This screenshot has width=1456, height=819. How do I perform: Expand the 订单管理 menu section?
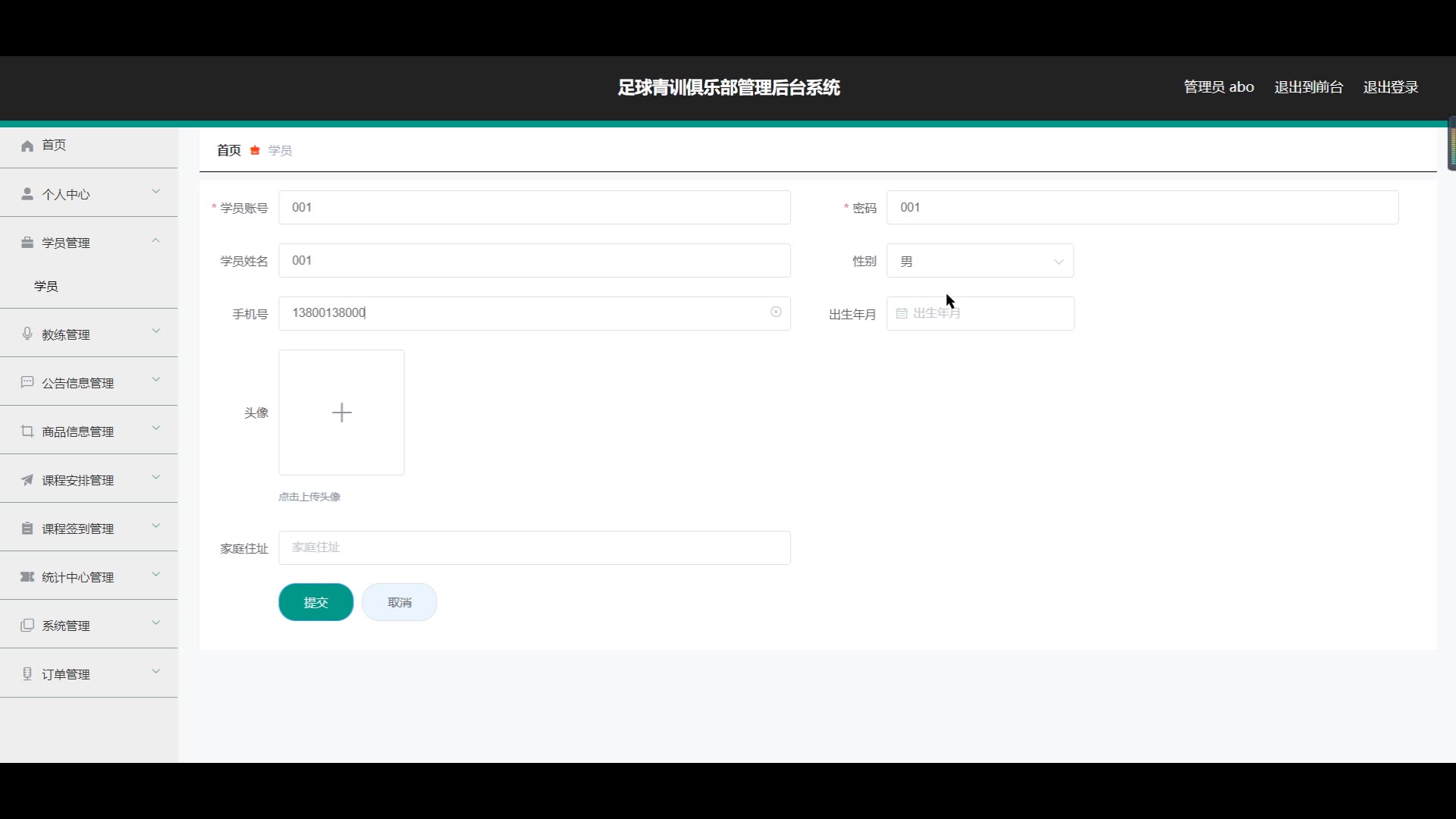click(x=89, y=673)
